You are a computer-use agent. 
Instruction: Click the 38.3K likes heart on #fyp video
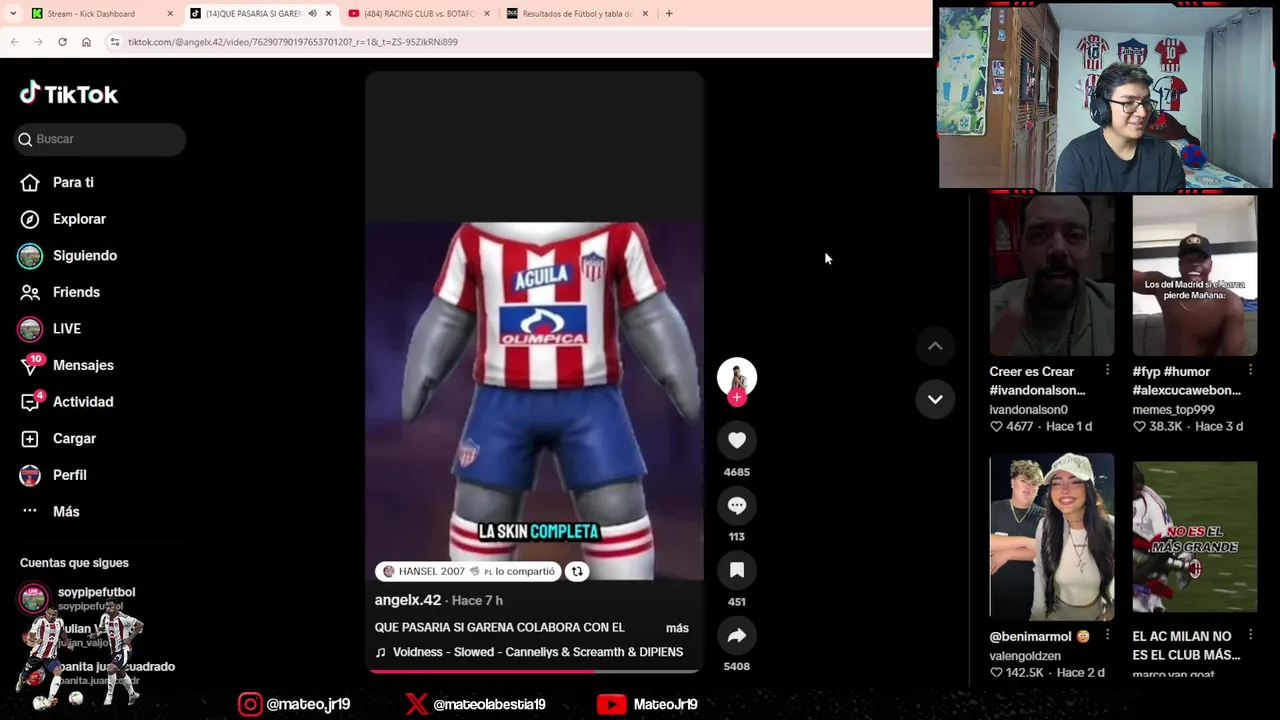1139,427
